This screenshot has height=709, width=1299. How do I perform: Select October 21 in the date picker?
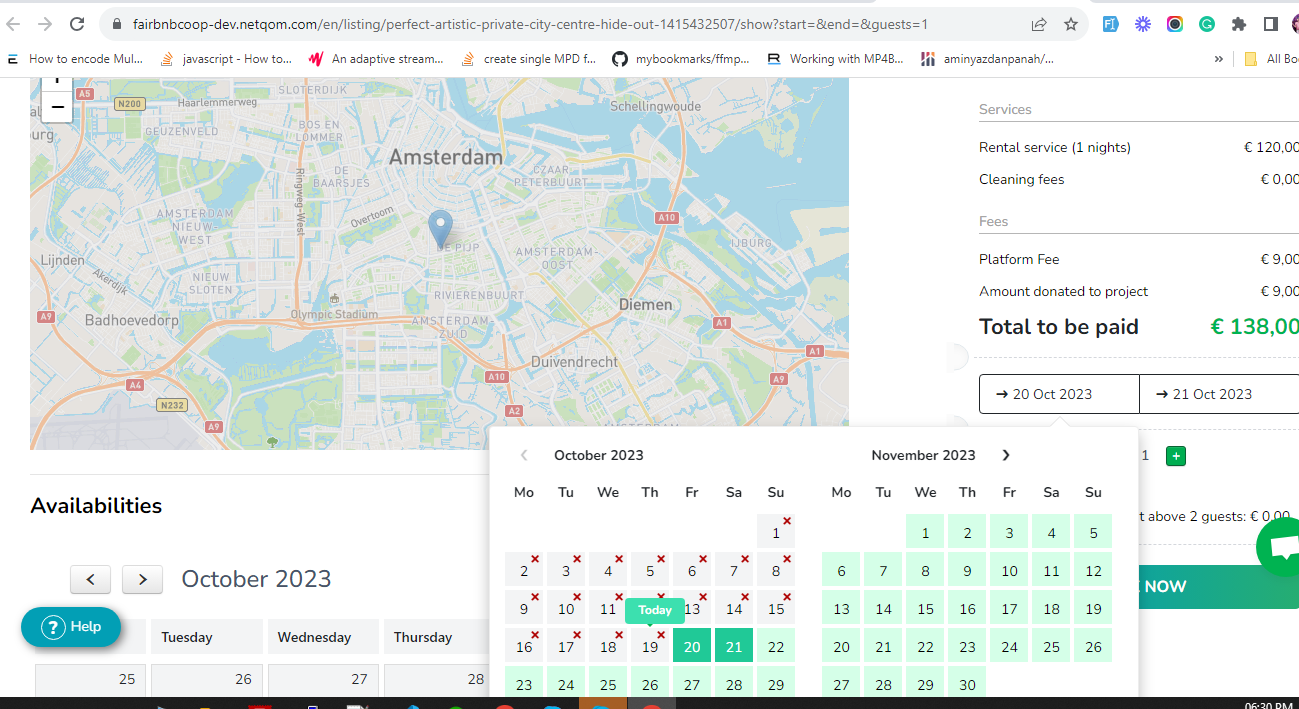734,647
